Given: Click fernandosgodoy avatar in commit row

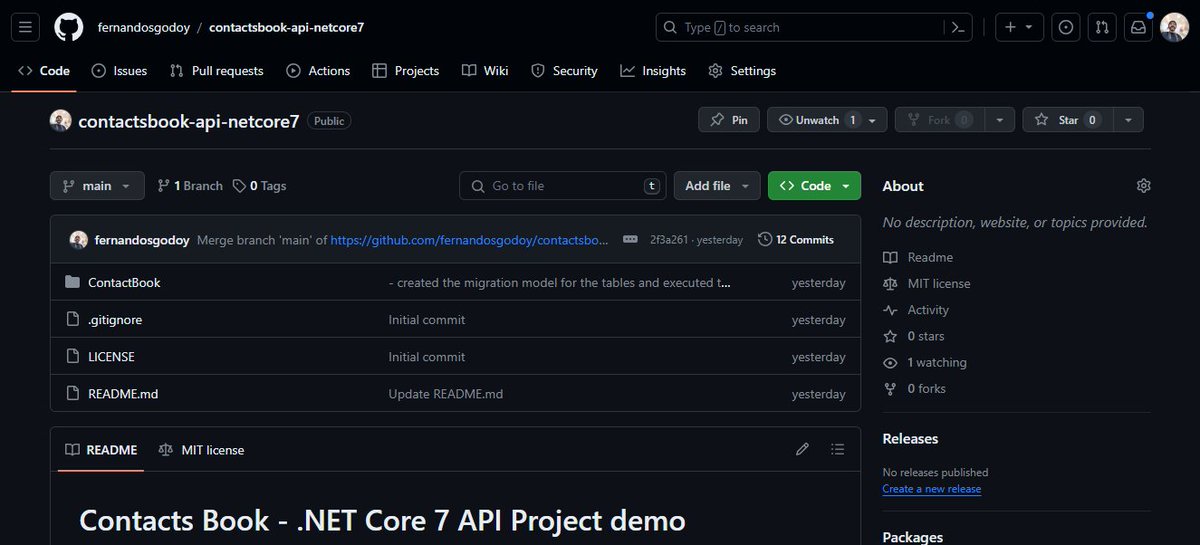Looking at the screenshot, I should (x=78, y=240).
